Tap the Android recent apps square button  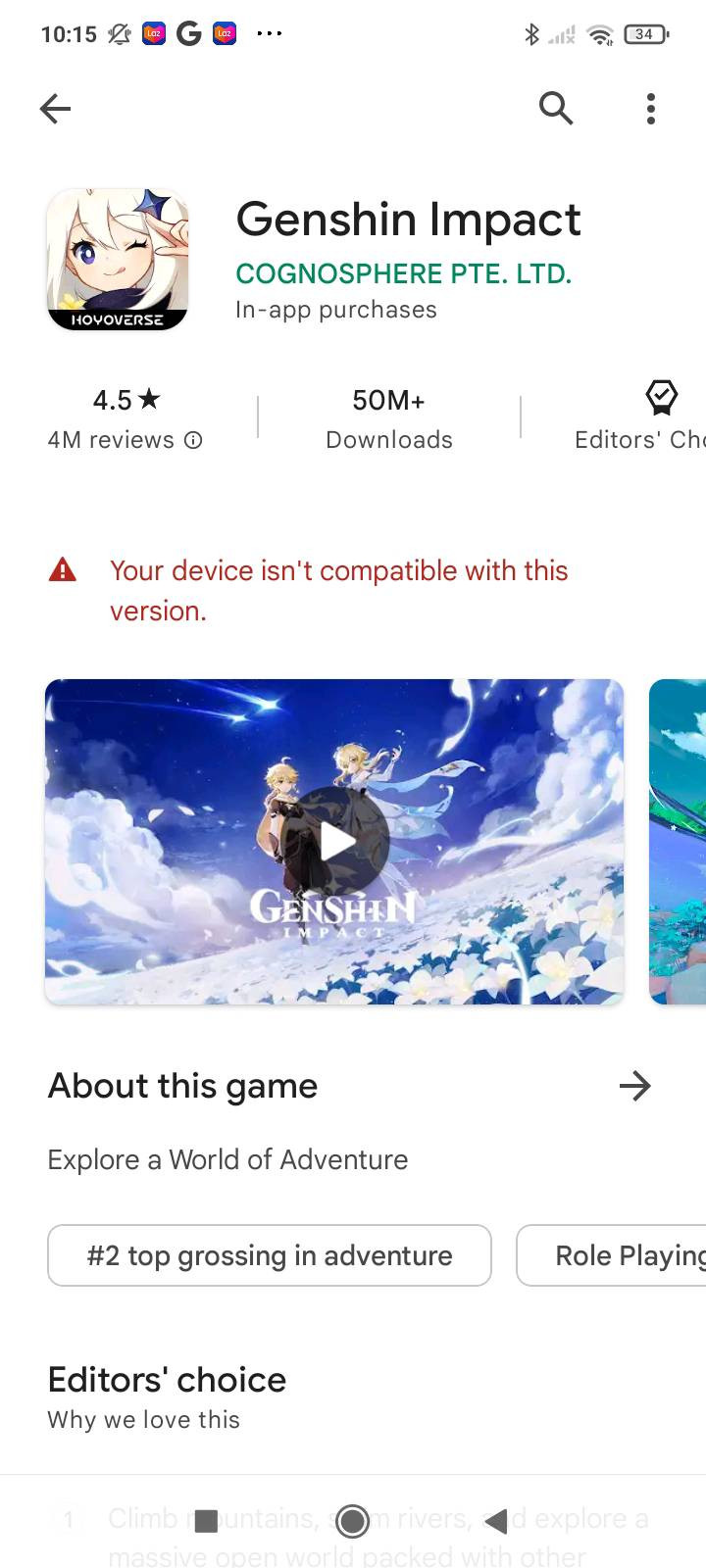[206, 1521]
